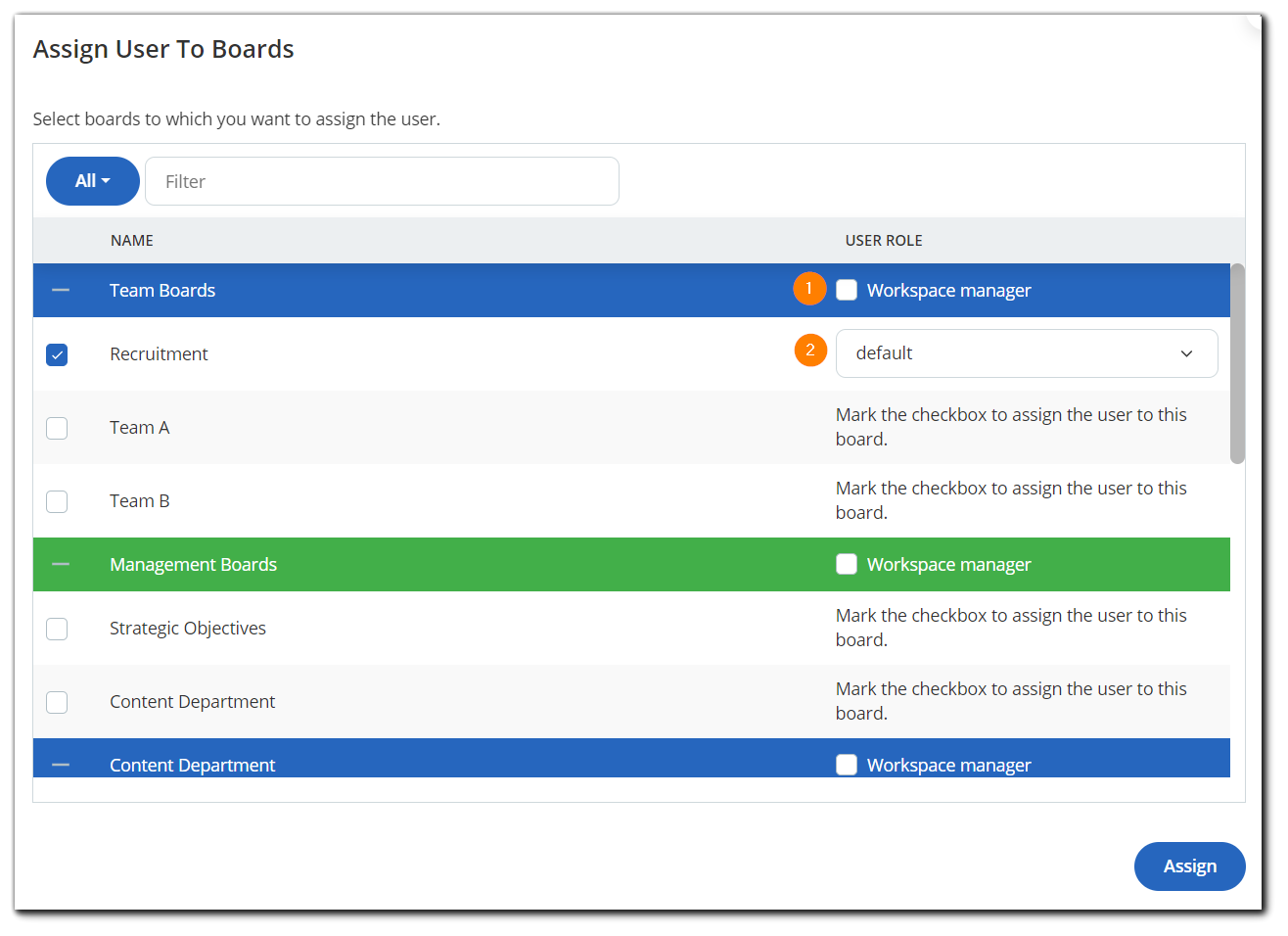The height and width of the screenshot is (936, 1288).
Task: Check the Team B board checkbox
Action: pos(57,501)
